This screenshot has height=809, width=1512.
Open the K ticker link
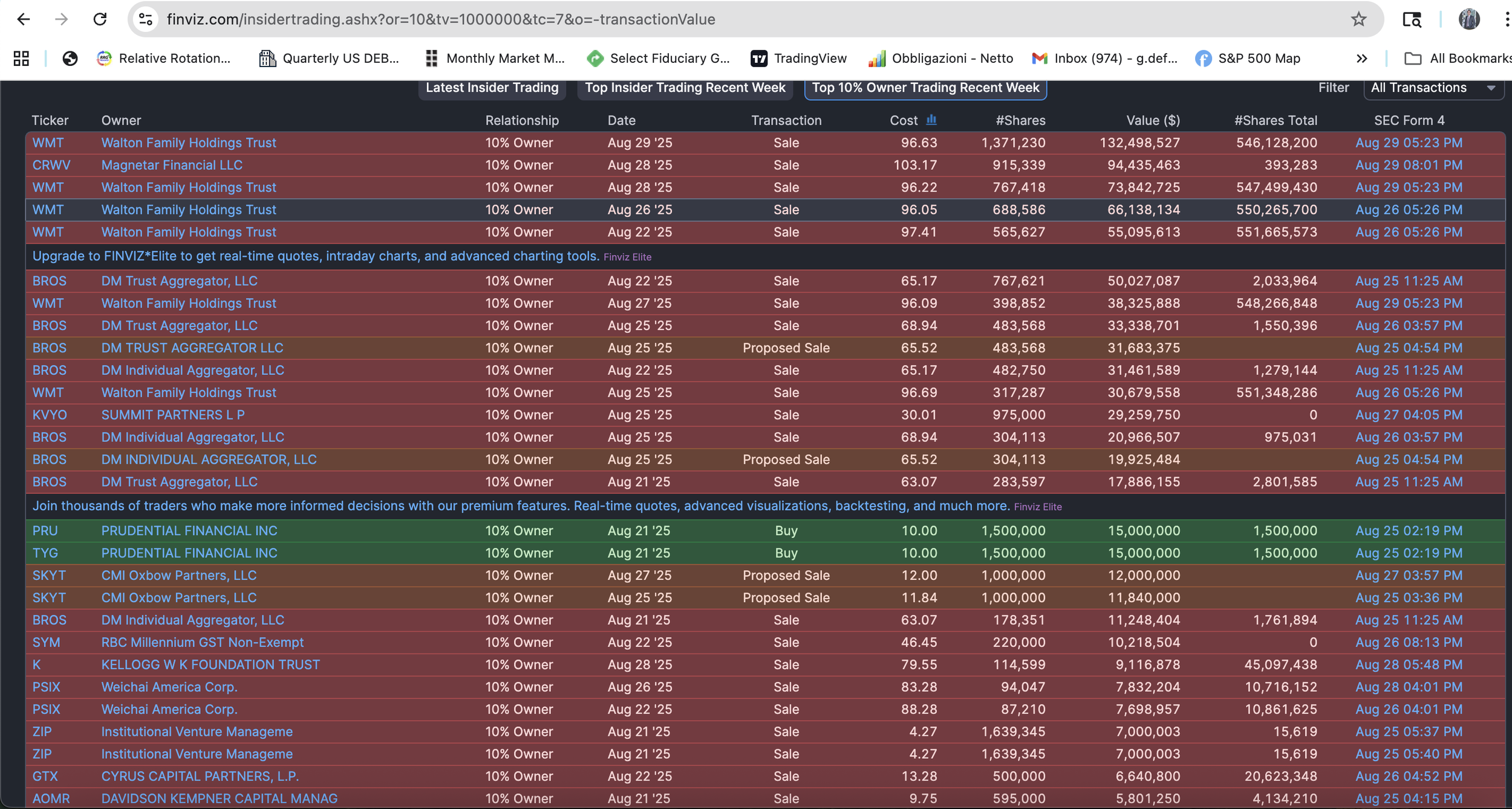37,664
